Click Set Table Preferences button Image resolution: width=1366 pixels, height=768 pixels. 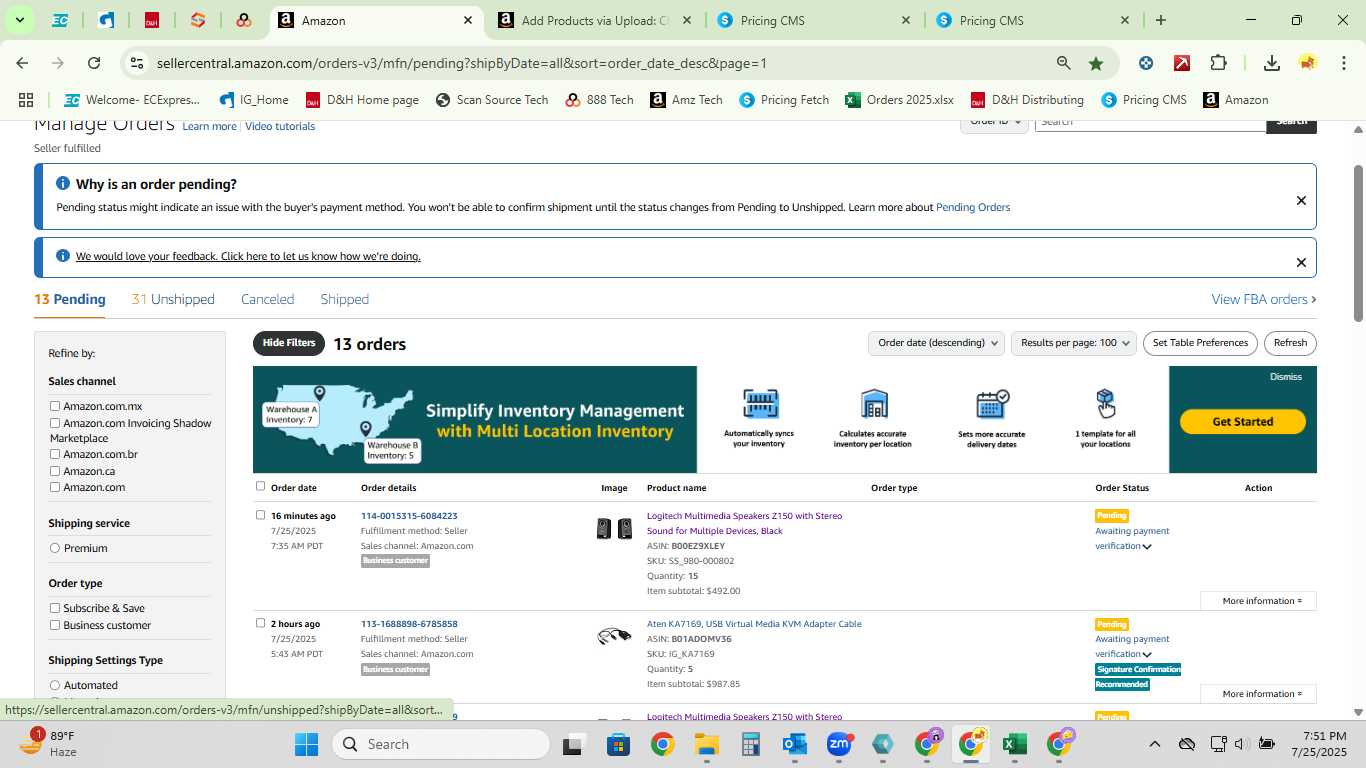pyautogui.click(x=1200, y=343)
